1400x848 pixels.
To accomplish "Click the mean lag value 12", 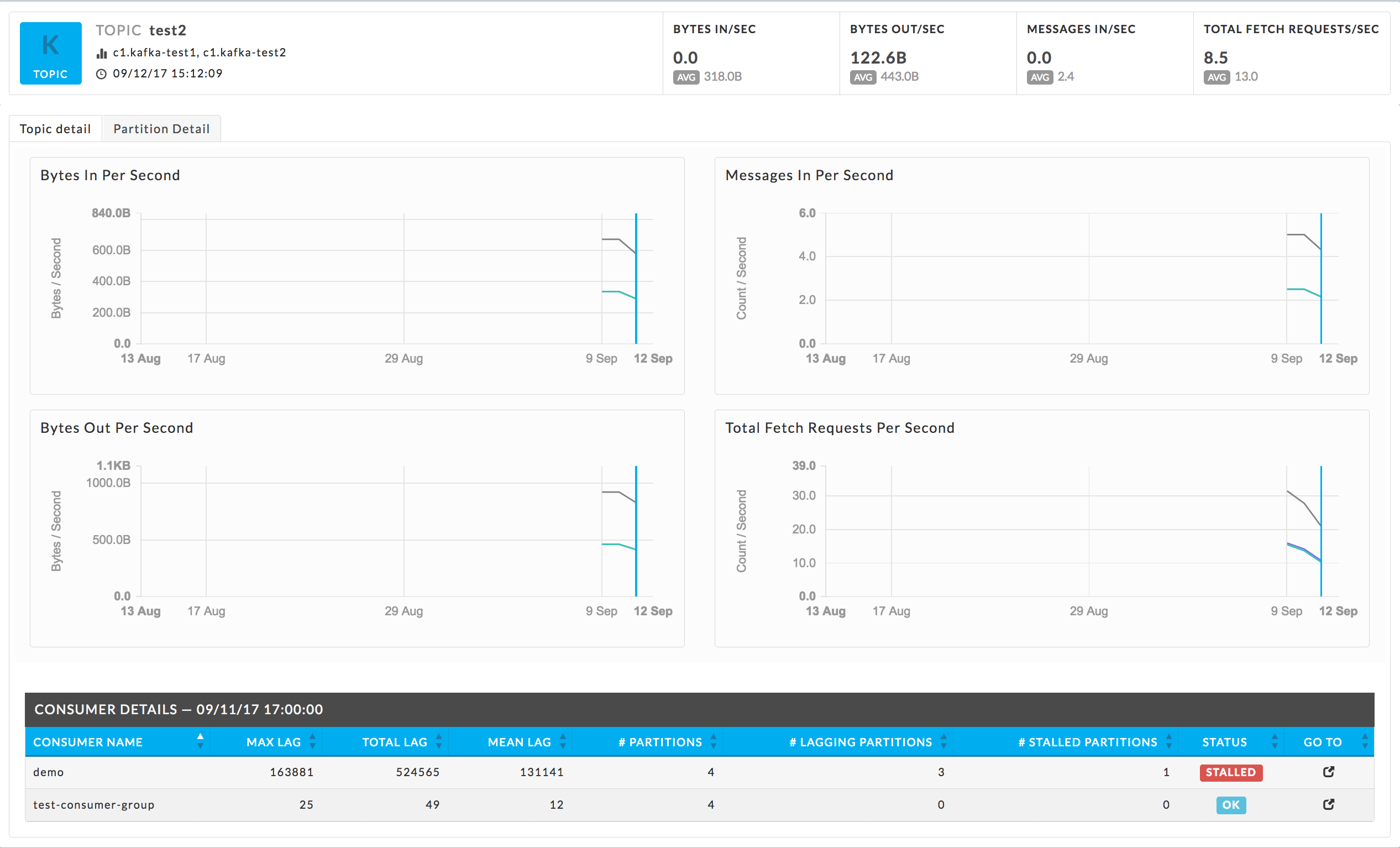I will 556,805.
